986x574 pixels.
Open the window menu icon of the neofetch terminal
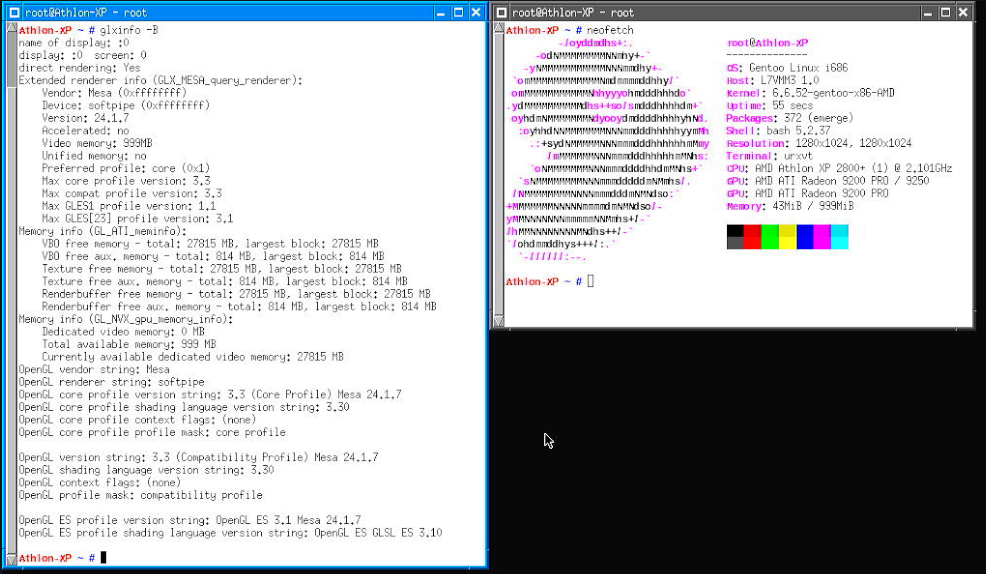coord(501,12)
